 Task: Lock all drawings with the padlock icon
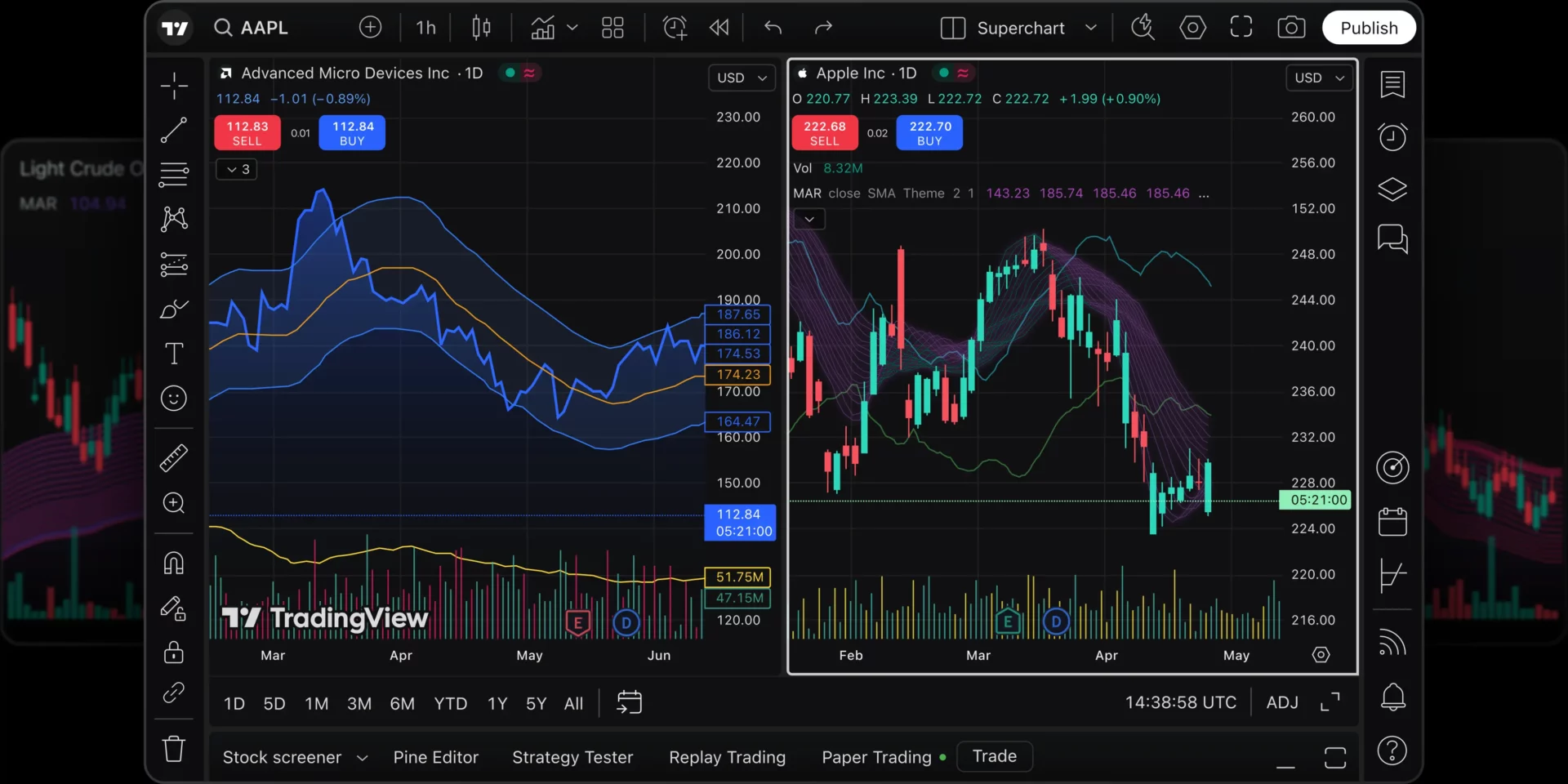click(174, 653)
